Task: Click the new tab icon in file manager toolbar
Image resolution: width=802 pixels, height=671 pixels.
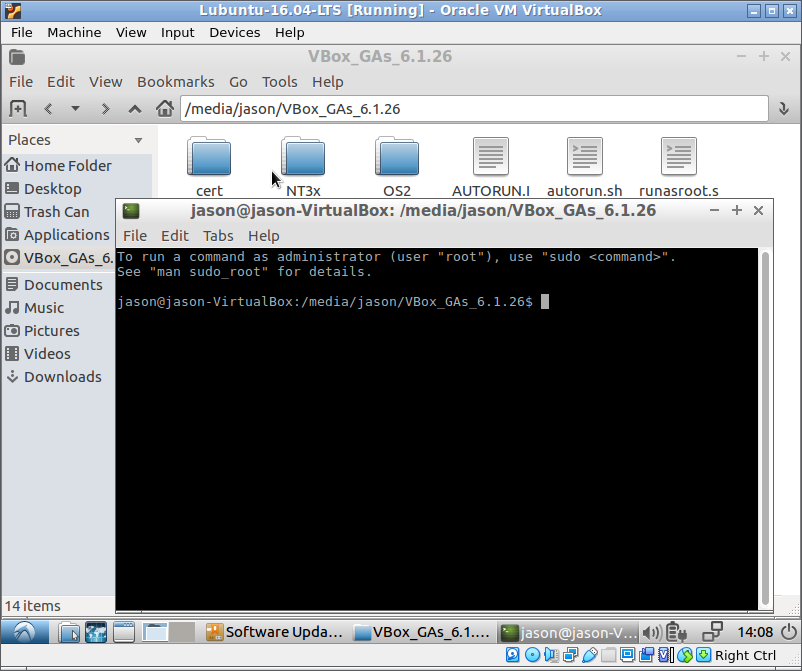Action: 17,108
